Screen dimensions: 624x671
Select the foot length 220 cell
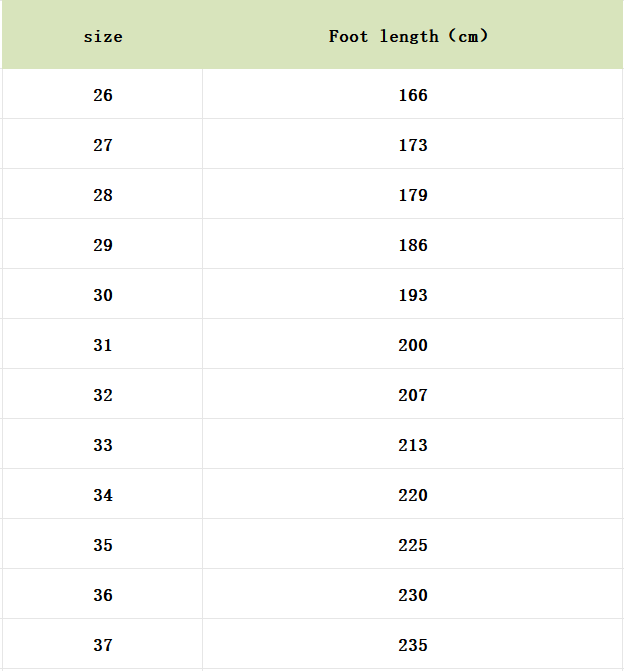click(x=412, y=495)
